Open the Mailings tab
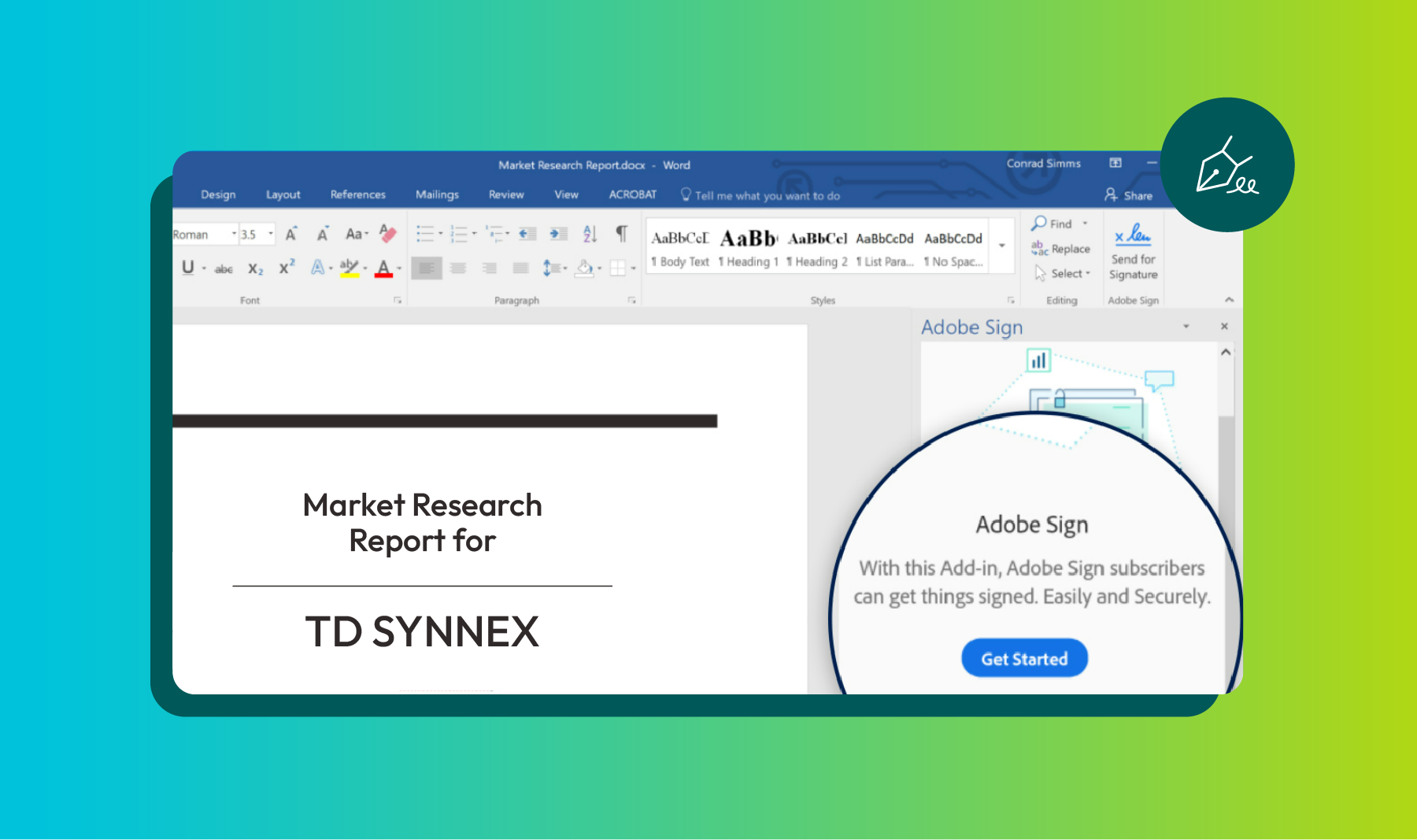This screenshot has height=840, width=1417. (437, 194)
